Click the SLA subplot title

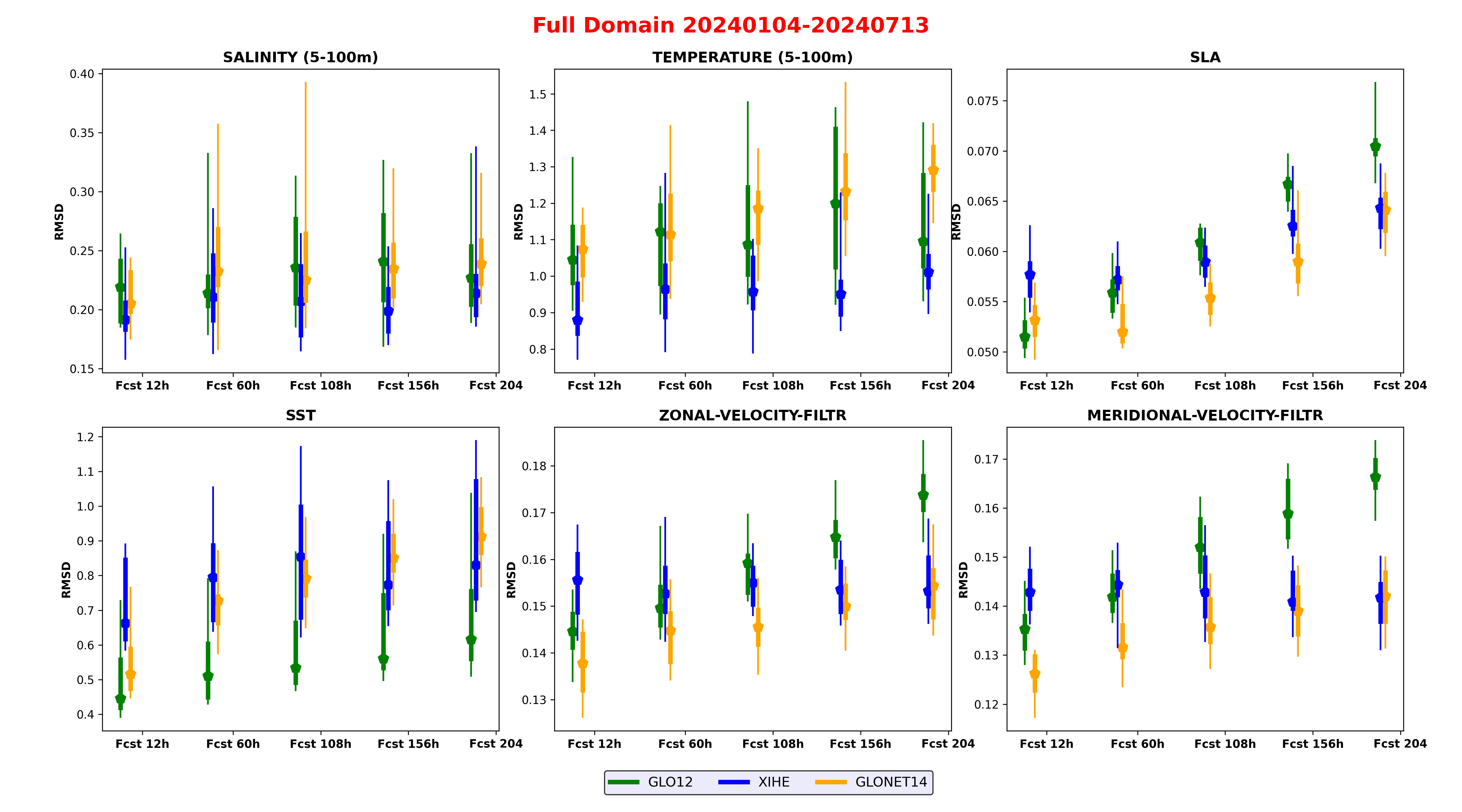[x=1205, y=57]
